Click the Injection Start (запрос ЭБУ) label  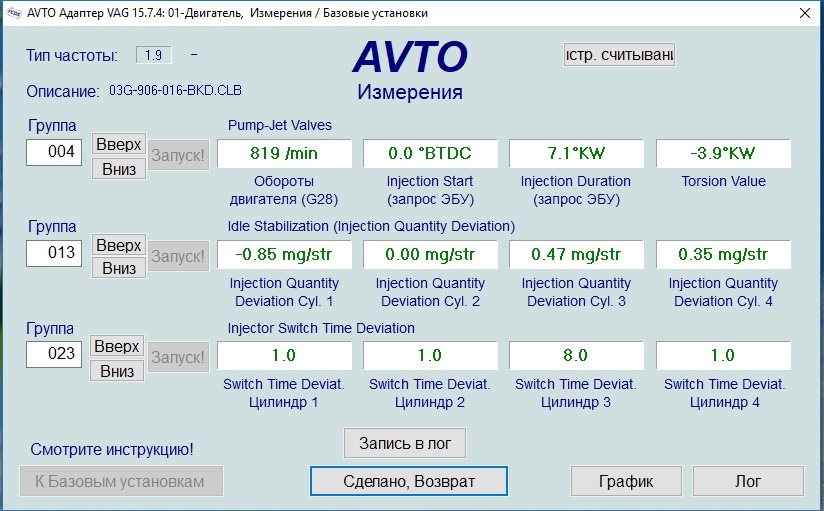(x=430, y=190)
